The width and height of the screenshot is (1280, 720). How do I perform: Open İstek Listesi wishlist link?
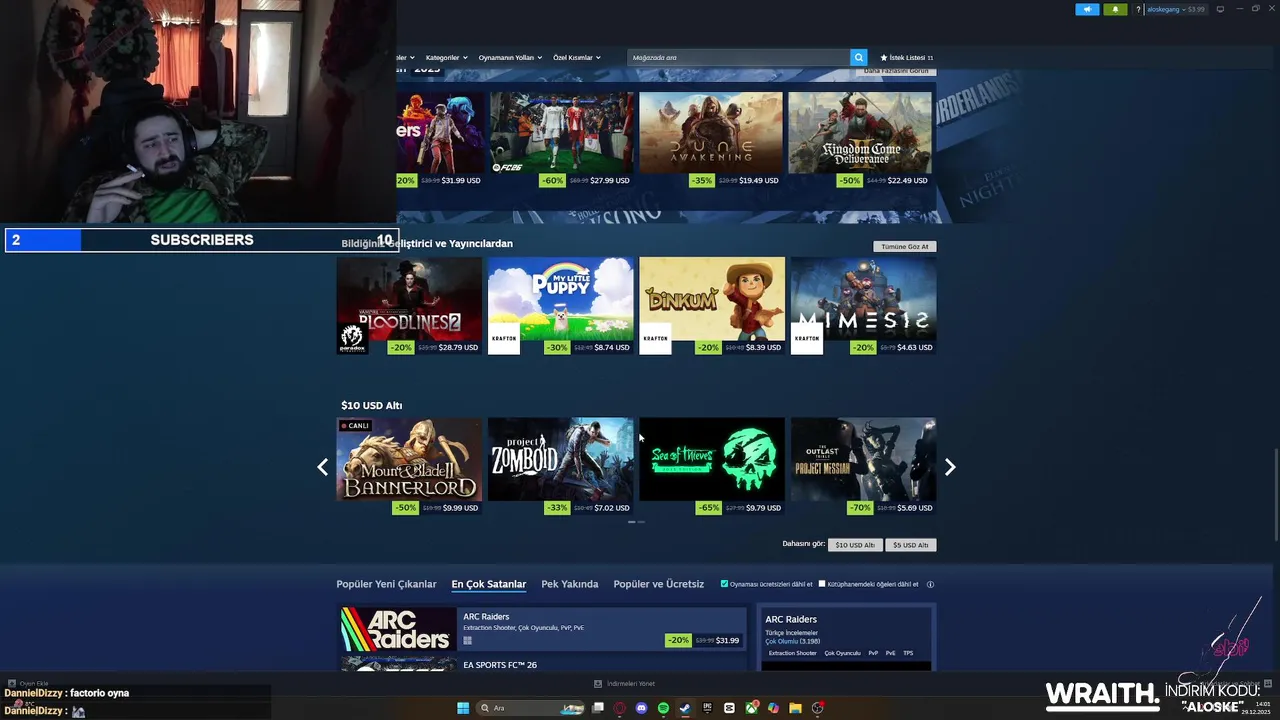906,58
